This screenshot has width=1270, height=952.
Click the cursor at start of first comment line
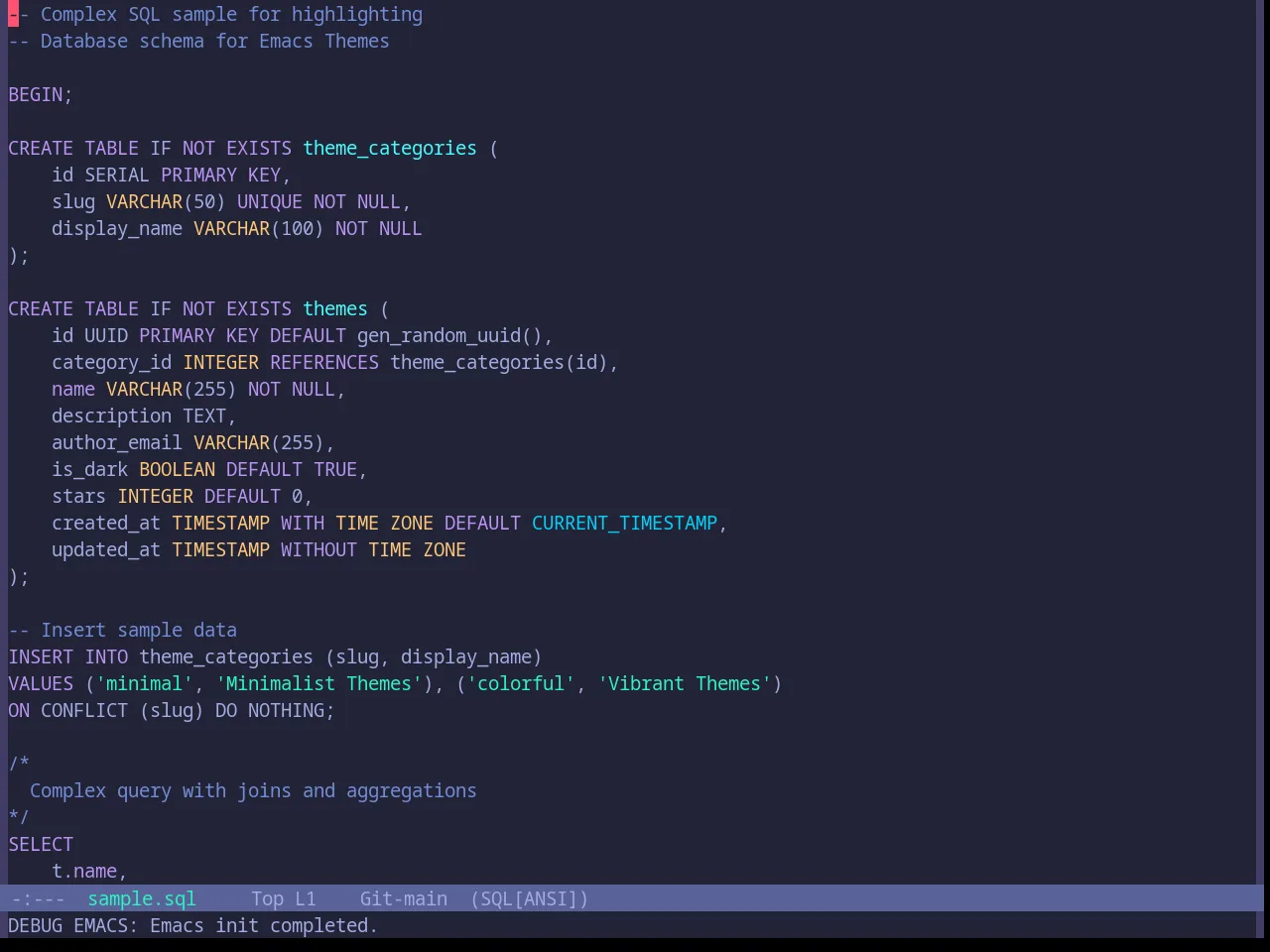(13, 14)
